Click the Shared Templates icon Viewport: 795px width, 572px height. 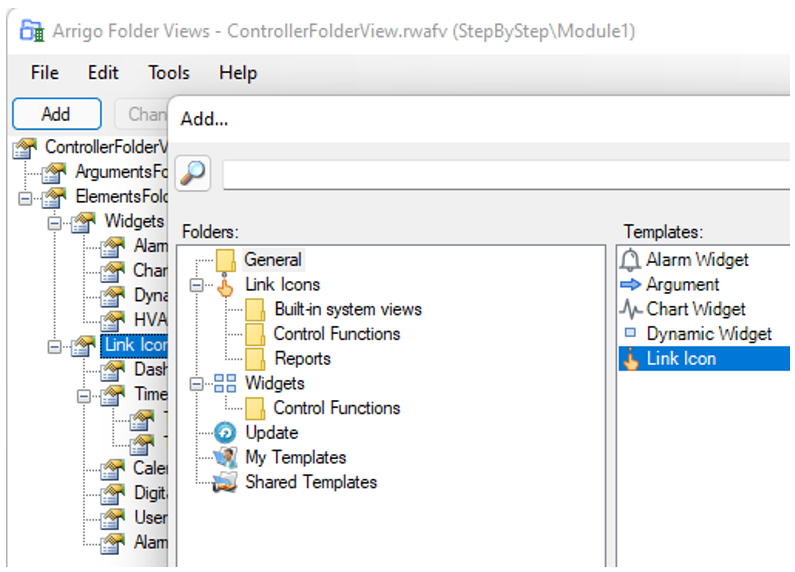click(225, 482)
